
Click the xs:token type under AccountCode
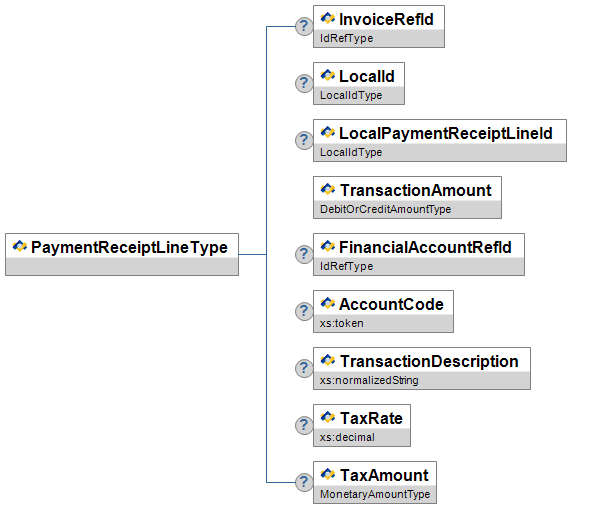pyautogui.click(x=341, y=323)
